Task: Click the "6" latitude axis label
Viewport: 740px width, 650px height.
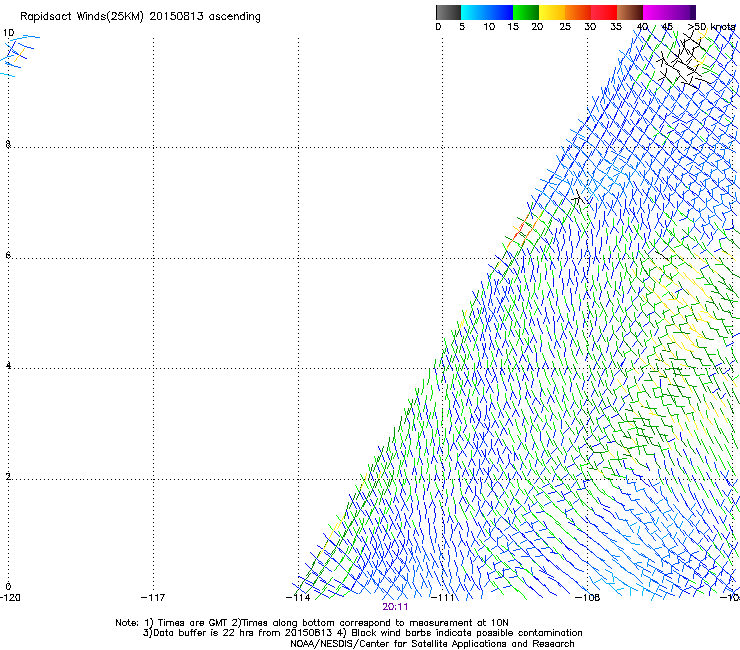Action: pos(8,255)
